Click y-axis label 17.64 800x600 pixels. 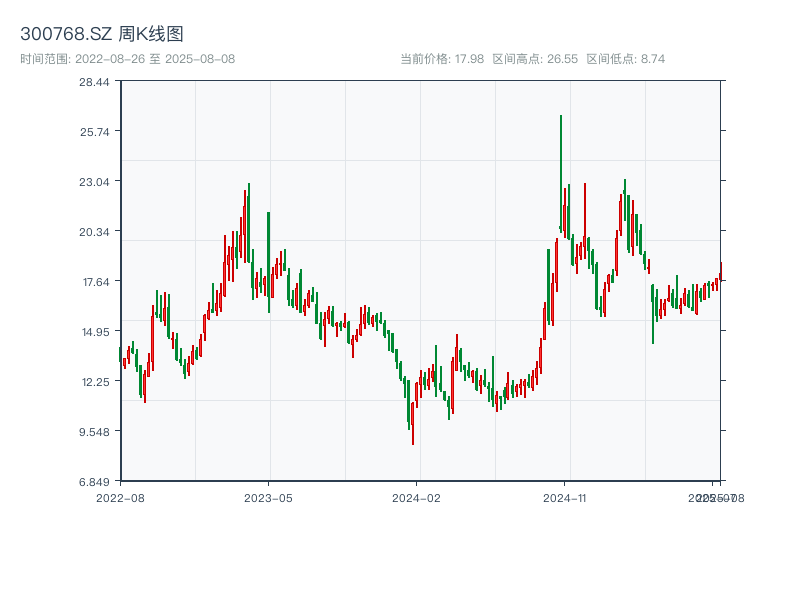(96, 282)
